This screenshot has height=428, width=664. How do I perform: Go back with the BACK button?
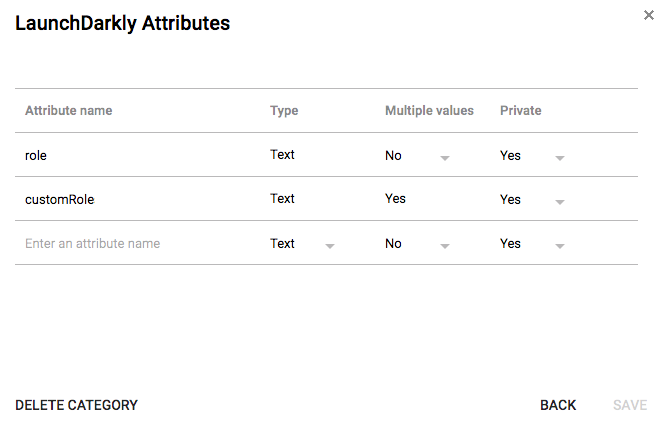click(558, 405)
